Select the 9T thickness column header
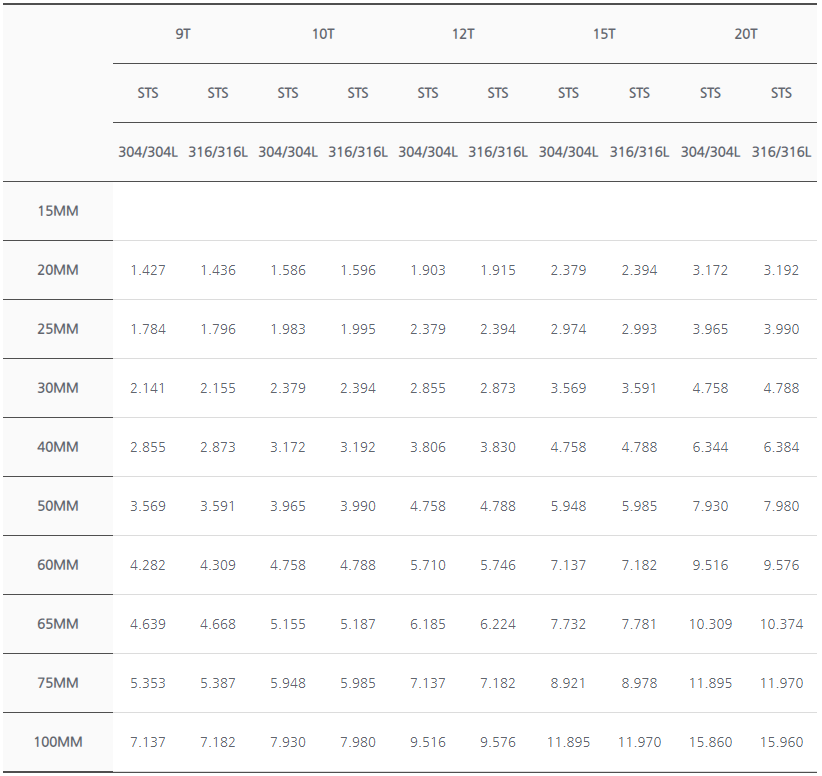Screen dimensions: 822x776 182,34
